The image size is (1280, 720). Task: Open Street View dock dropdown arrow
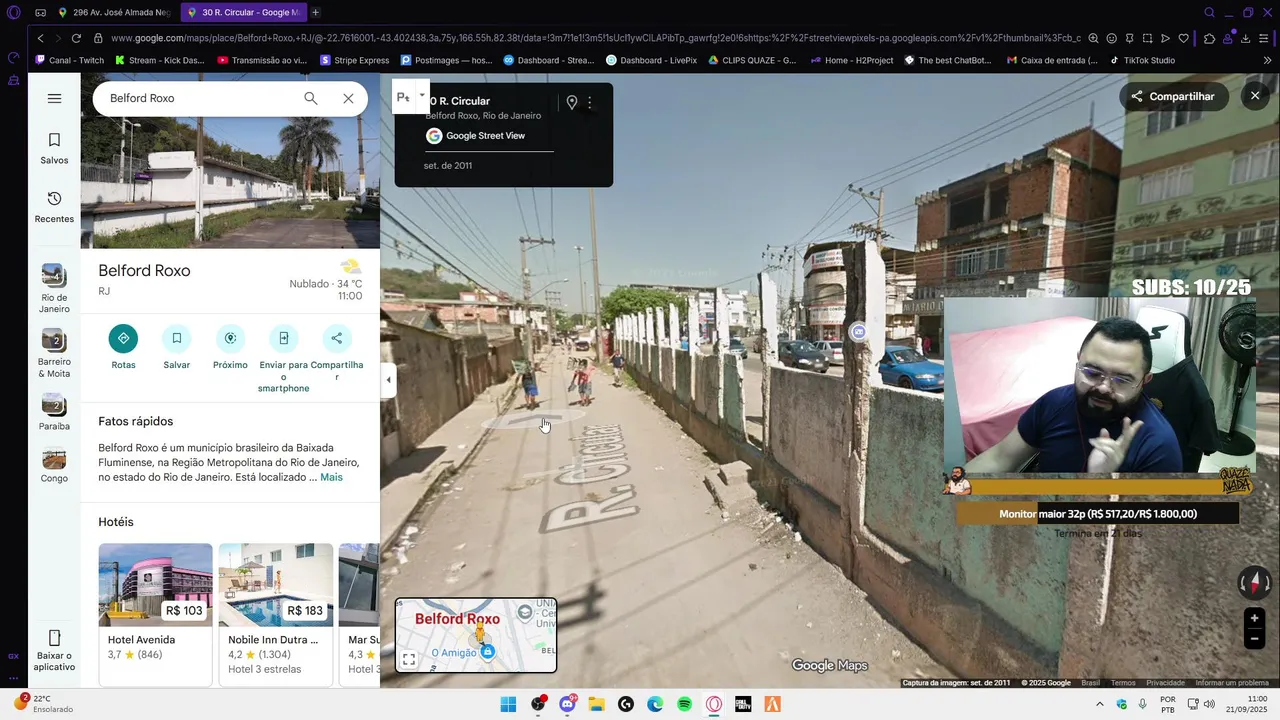pos(421,96)
